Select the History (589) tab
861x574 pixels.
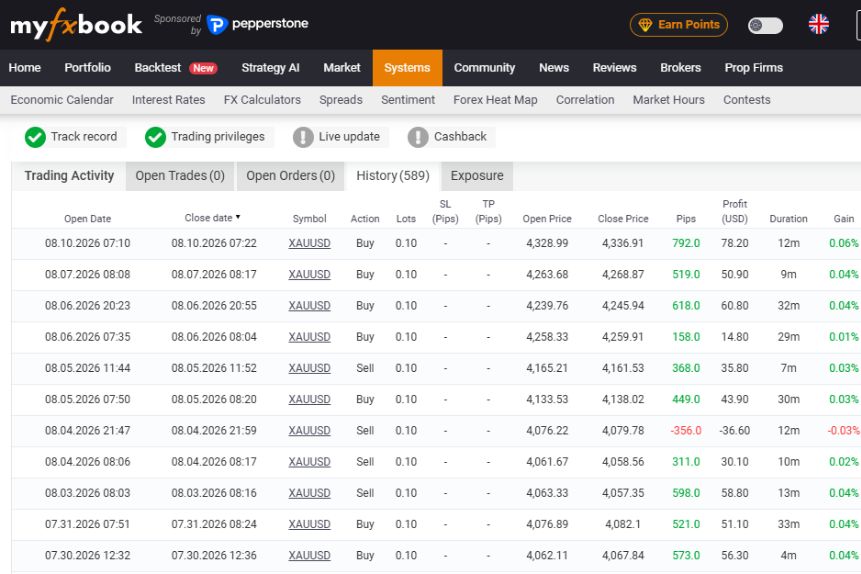393,176
